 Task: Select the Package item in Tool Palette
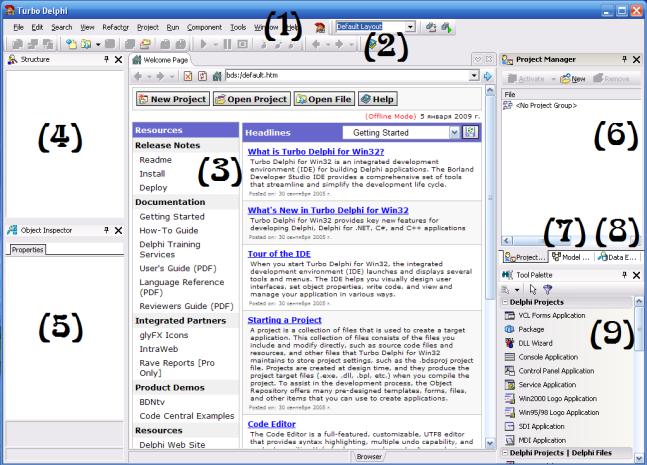[x=531, y=329]
